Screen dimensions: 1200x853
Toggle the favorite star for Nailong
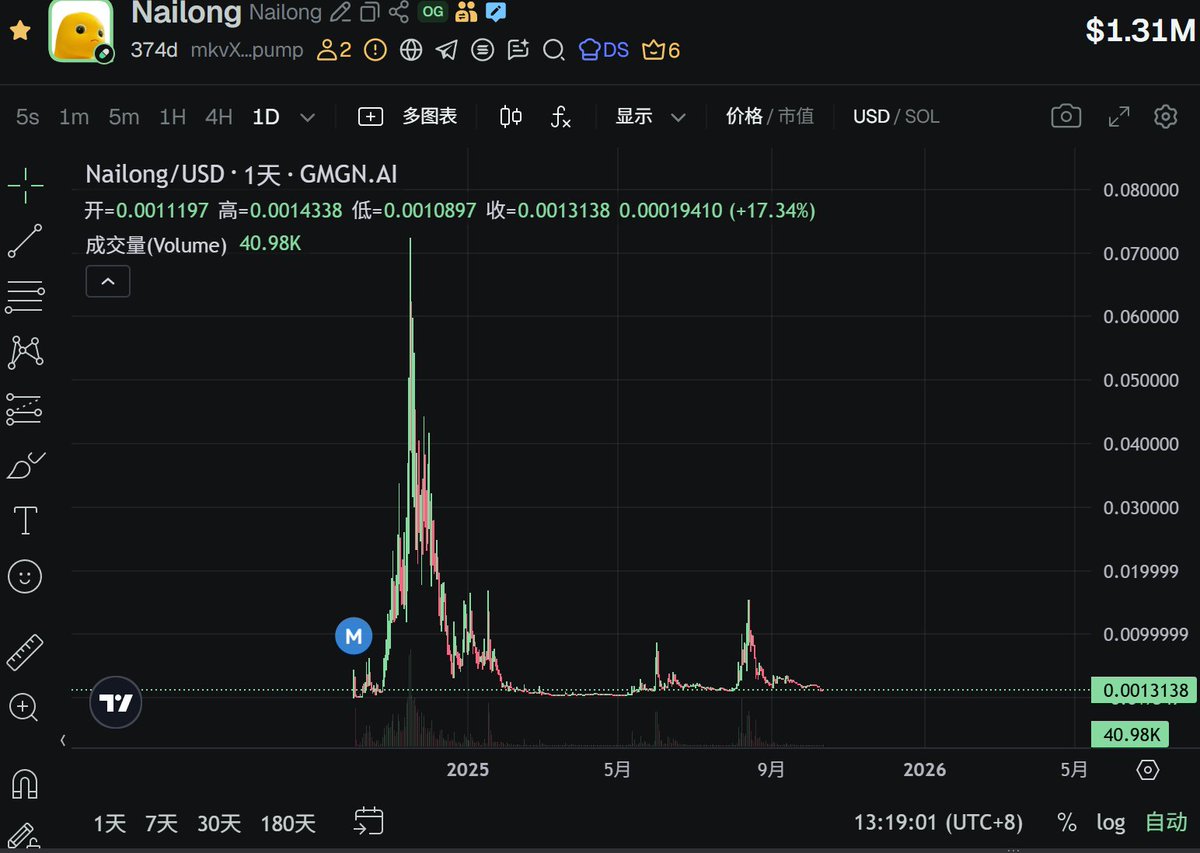(20, 30)
